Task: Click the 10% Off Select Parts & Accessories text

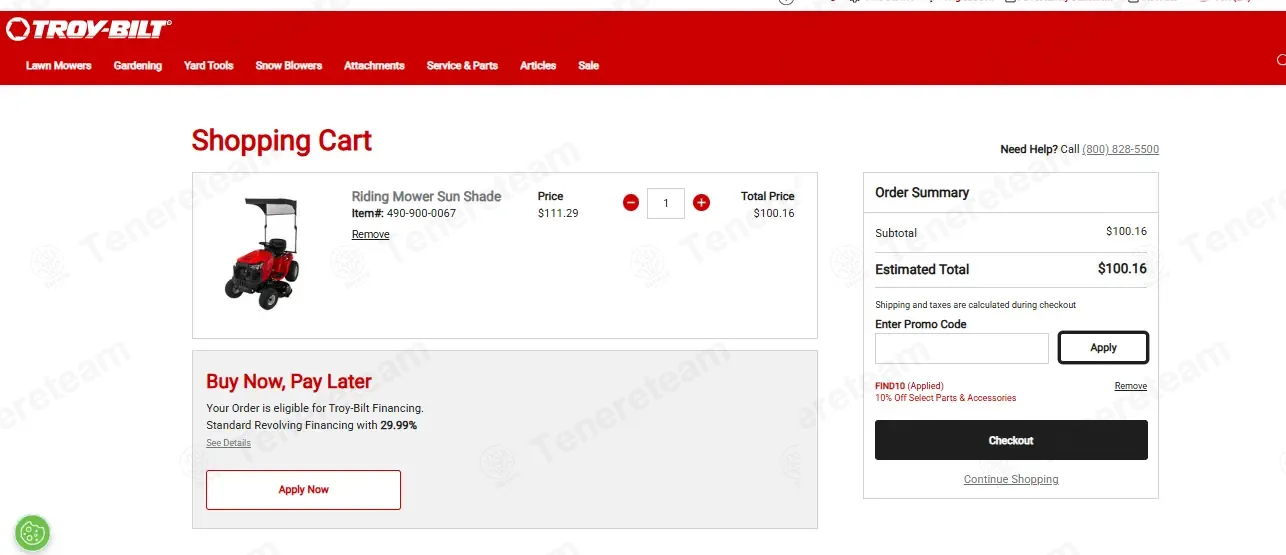Action: [945, 398]
